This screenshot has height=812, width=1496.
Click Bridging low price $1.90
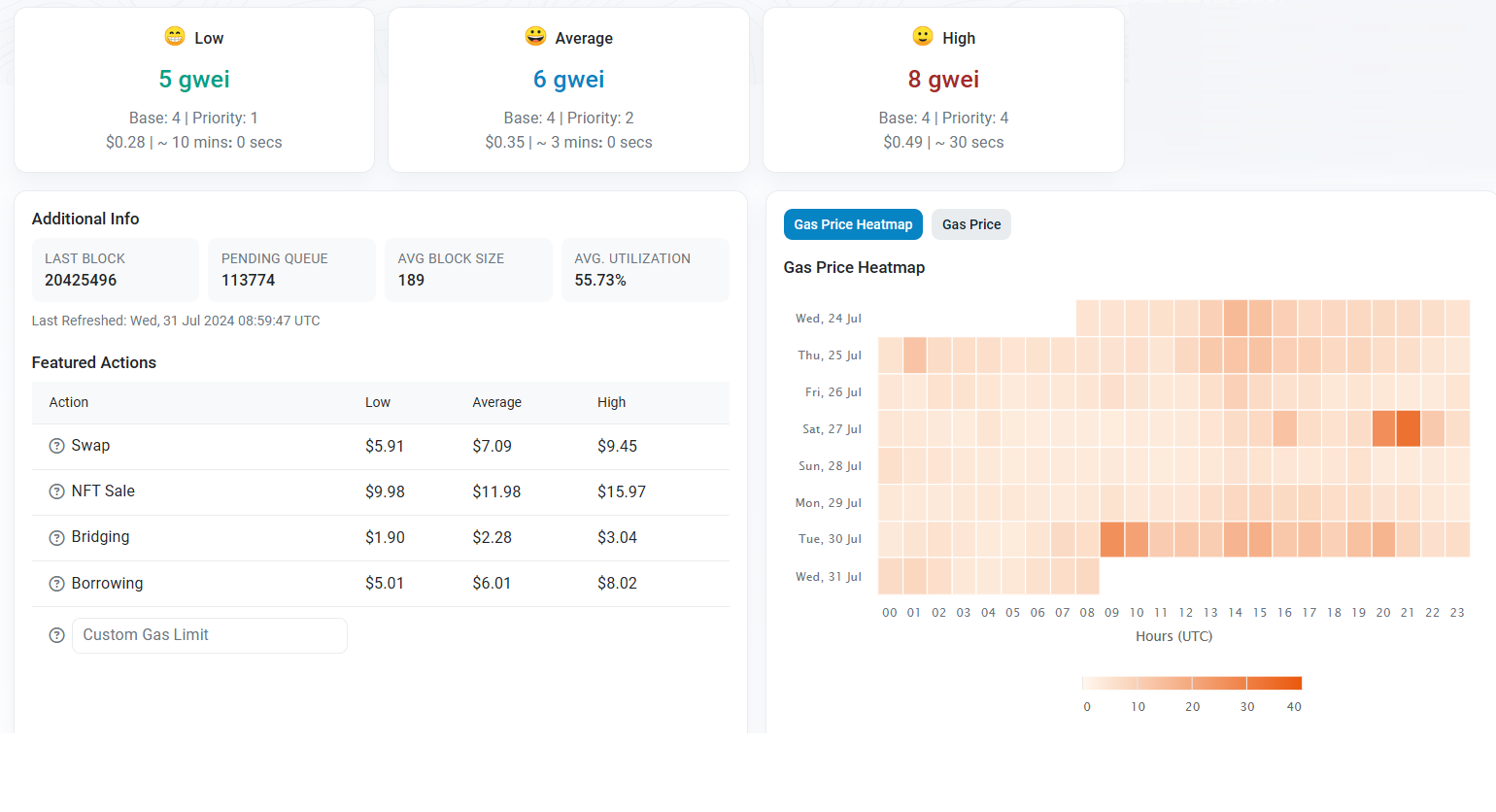tap(385, 537)
